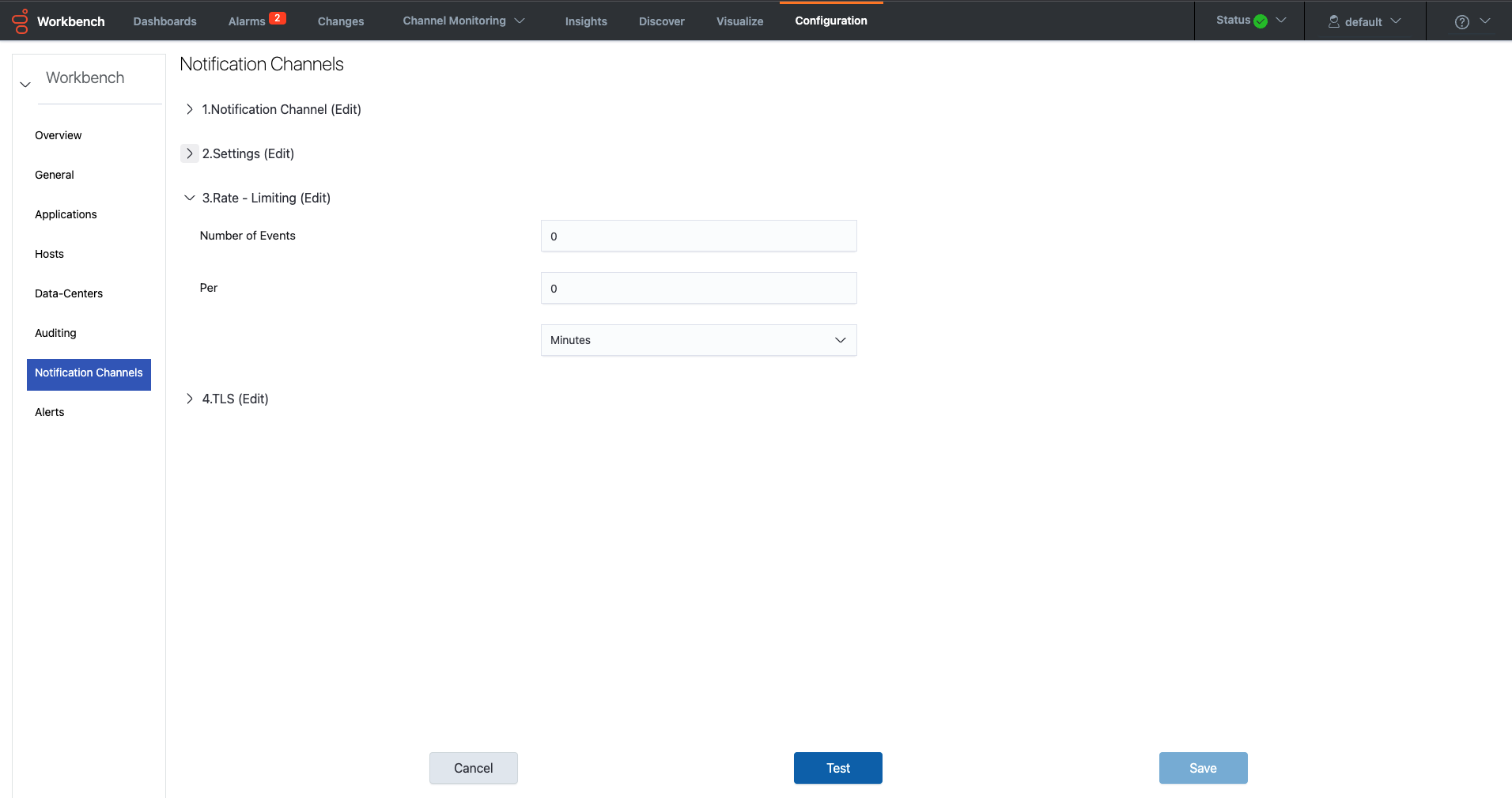
Task: Expand the Status dropdown in the header
Action: (1281, 21)
